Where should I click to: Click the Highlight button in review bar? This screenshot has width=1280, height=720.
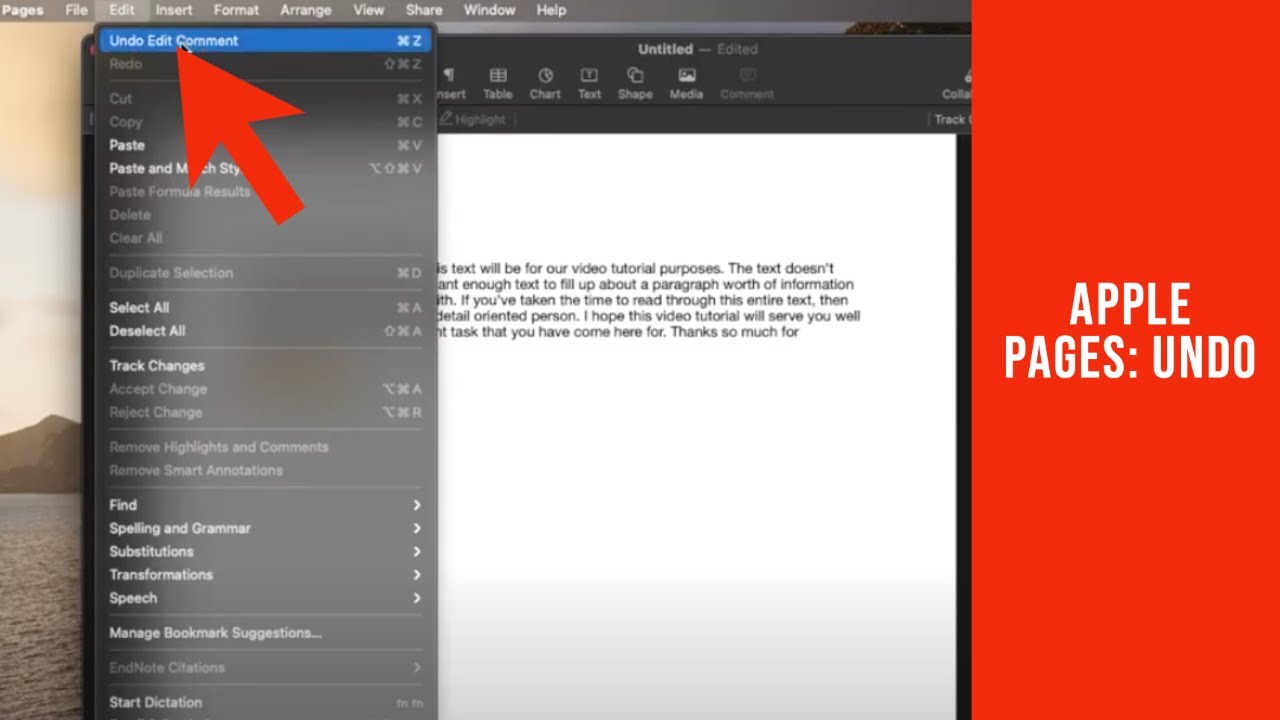[473, 119]
